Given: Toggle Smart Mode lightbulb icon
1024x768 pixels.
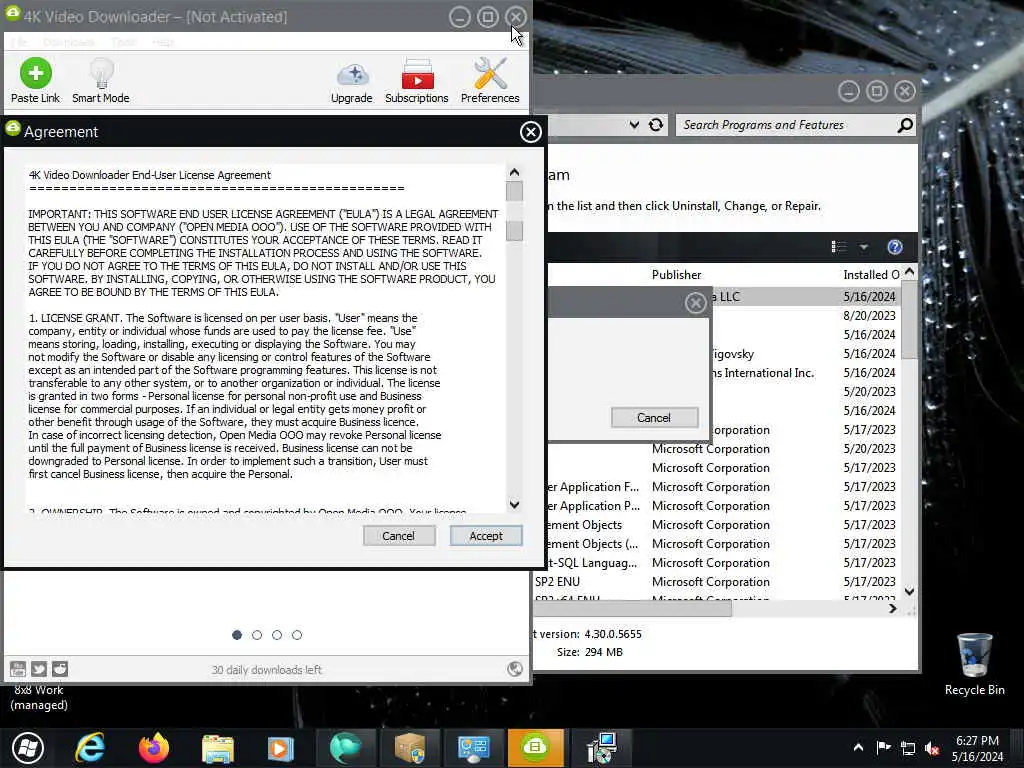Looking at the screenshot, I should [101, 73].
